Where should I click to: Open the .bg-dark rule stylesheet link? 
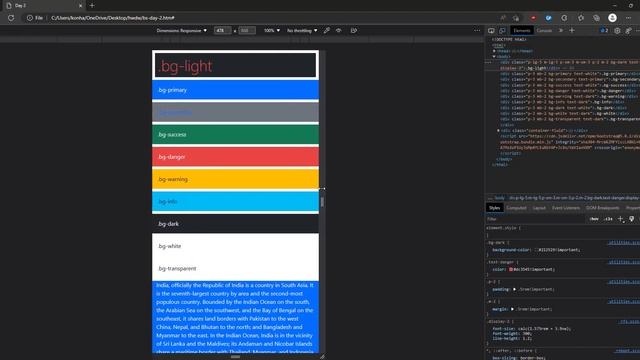(x=624, y=242)
